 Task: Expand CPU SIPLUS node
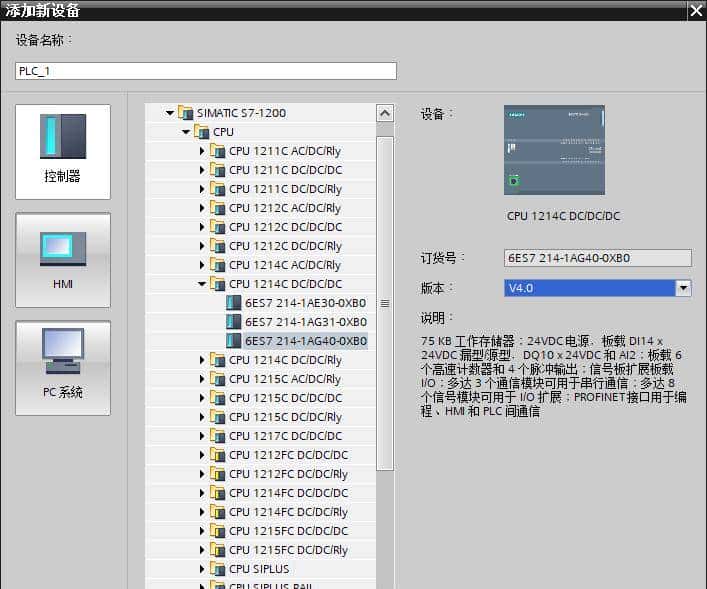(202, 569)
